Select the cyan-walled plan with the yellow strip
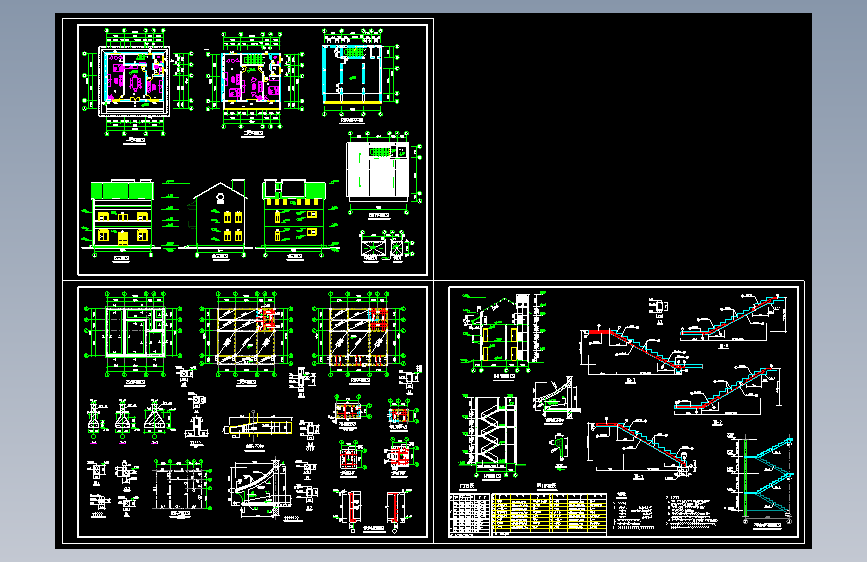The height and width of the screenshot is (562, 867). tap(353, 75)
